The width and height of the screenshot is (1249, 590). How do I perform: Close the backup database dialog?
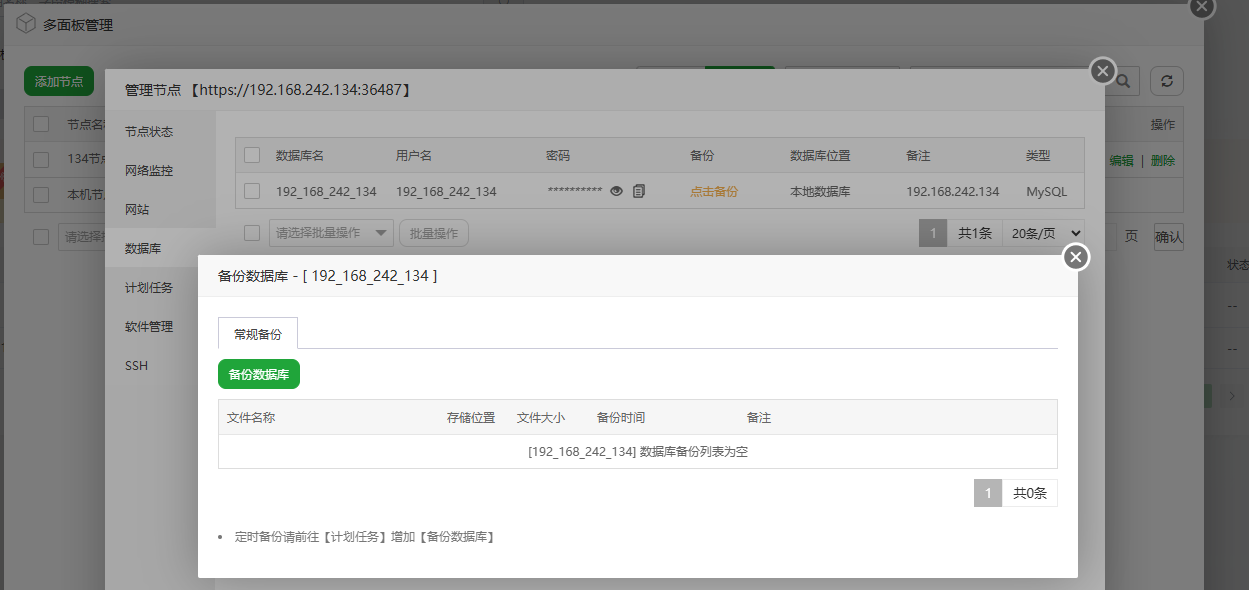tap(1075, 258)
